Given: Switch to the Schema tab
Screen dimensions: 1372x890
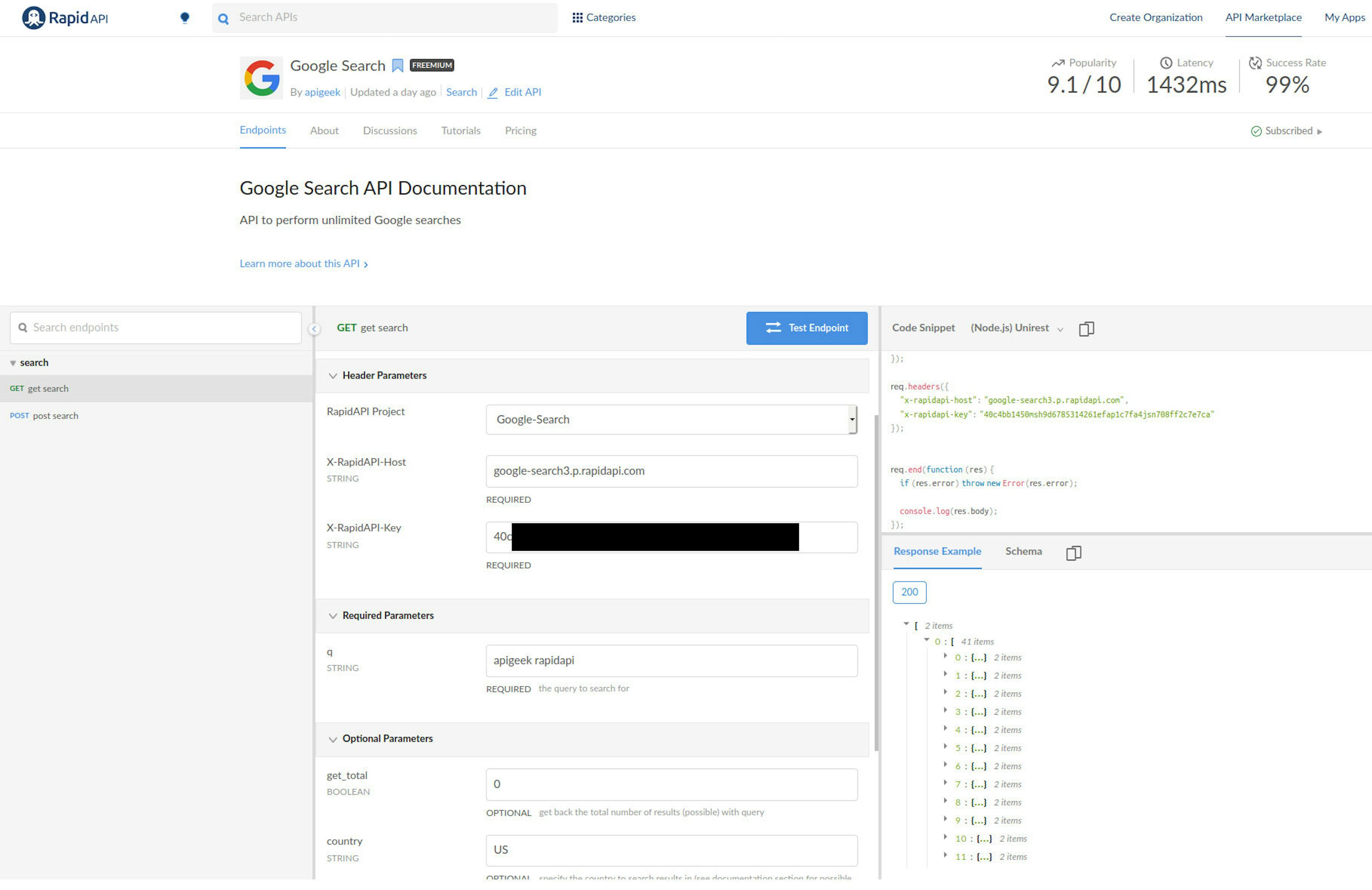Looking at the screenshot, I should (x=1023, y=552).
